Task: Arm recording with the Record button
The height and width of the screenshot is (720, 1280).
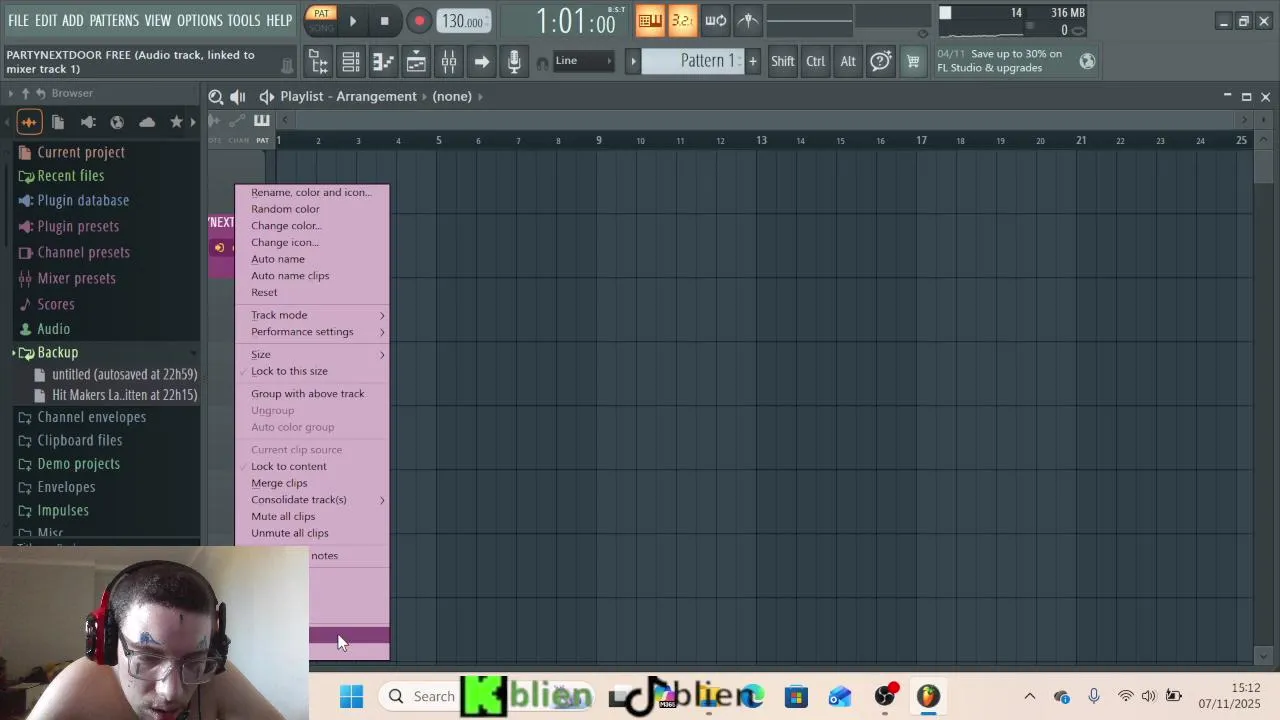Action: click(x=419, y=20)
